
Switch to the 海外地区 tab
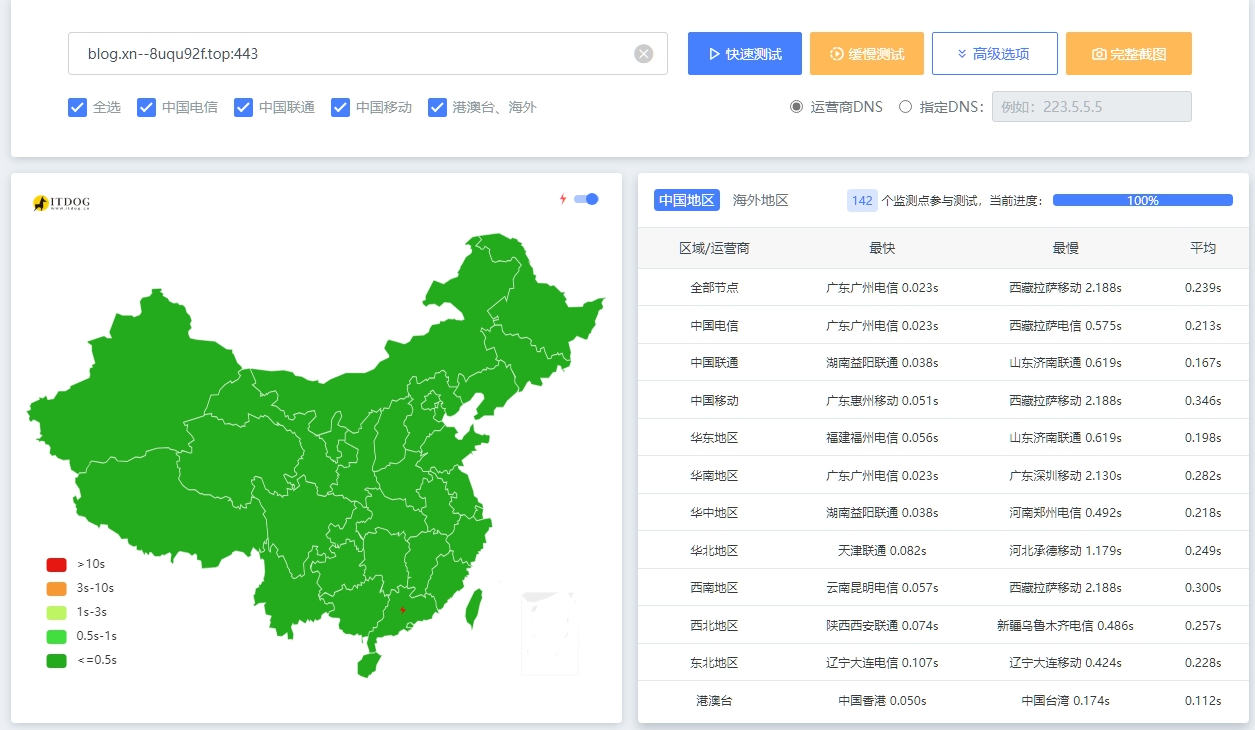click(762, 200)
